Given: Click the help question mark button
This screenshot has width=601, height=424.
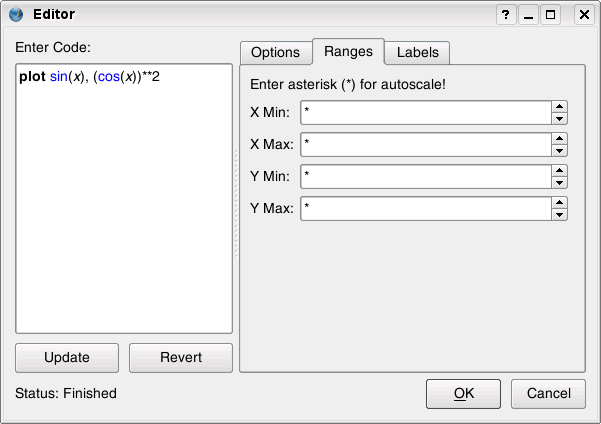Looking at the screenshot, I should click(506, 15).
